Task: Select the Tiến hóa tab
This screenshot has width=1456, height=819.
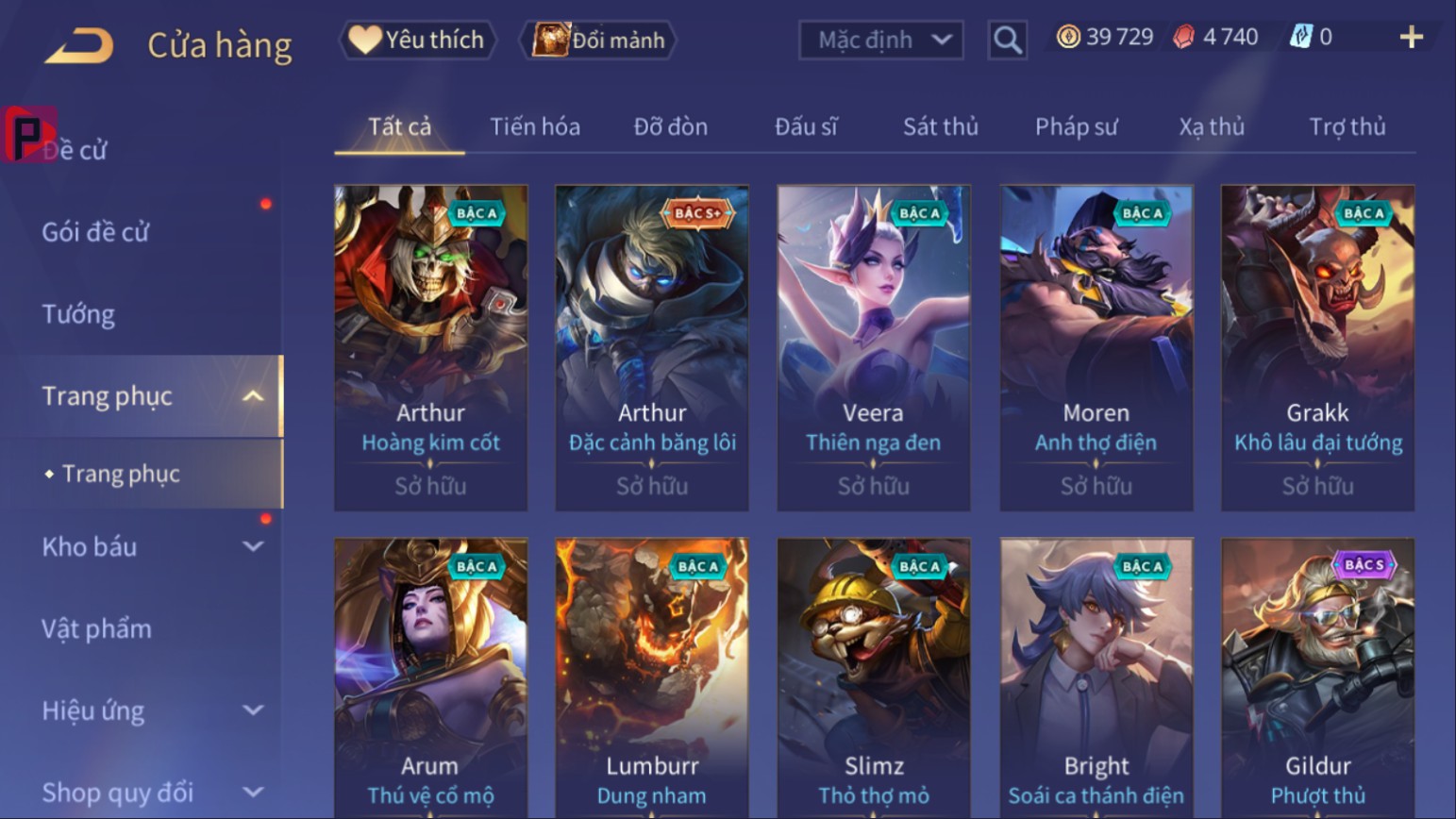Action: click(535, 126)
